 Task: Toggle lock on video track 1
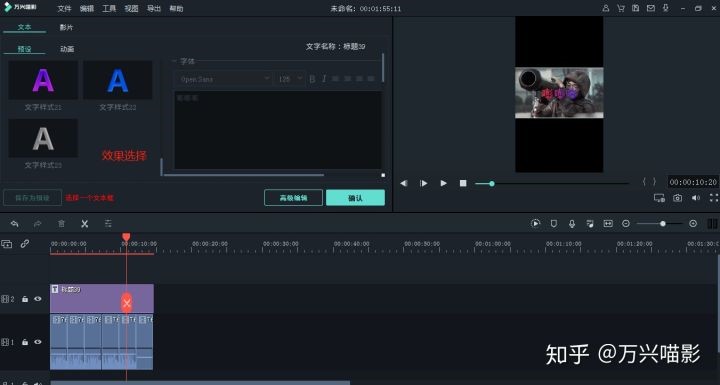pos(25,342)
